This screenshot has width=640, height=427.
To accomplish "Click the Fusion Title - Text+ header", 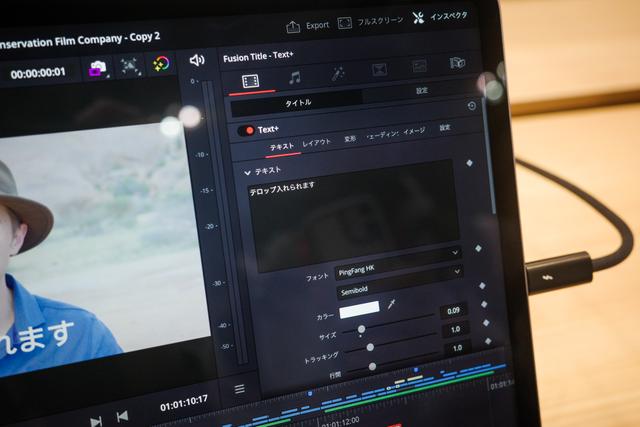I will (x=258, y=57).
